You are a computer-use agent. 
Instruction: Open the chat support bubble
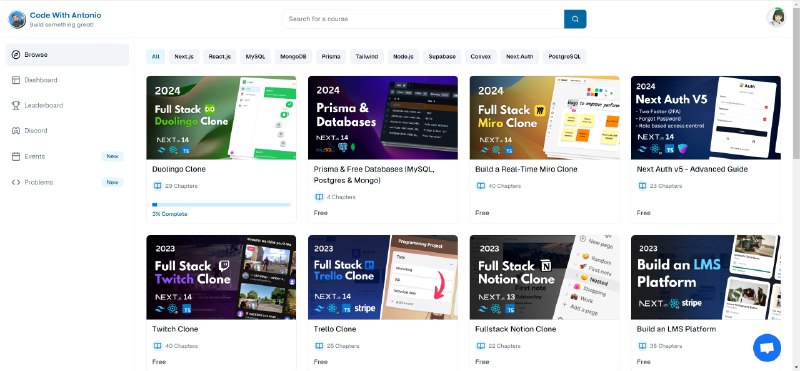(x=767, y=348)
